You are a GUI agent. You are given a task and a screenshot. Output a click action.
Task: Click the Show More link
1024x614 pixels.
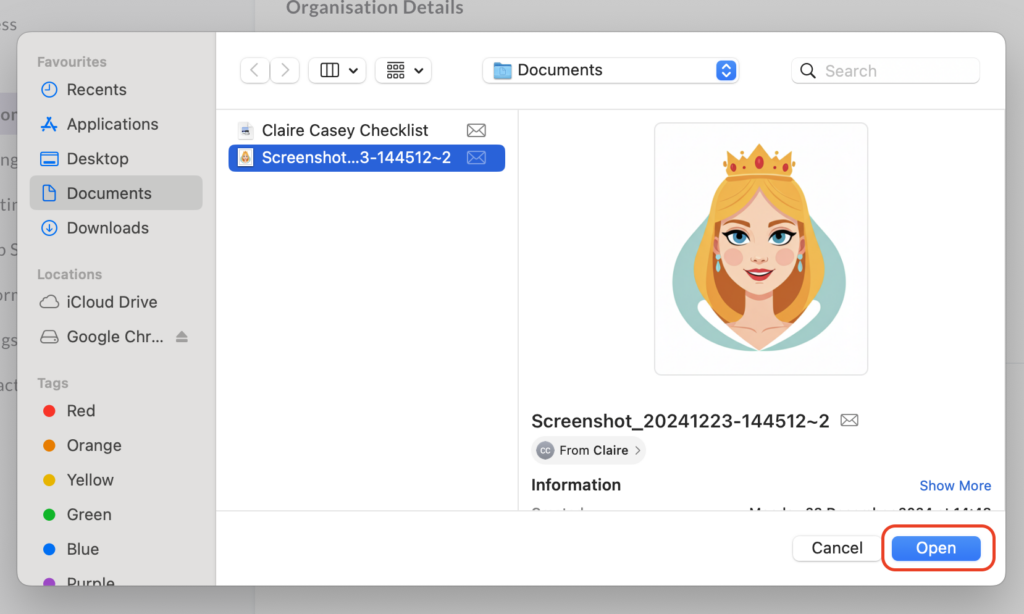[955, 485]
